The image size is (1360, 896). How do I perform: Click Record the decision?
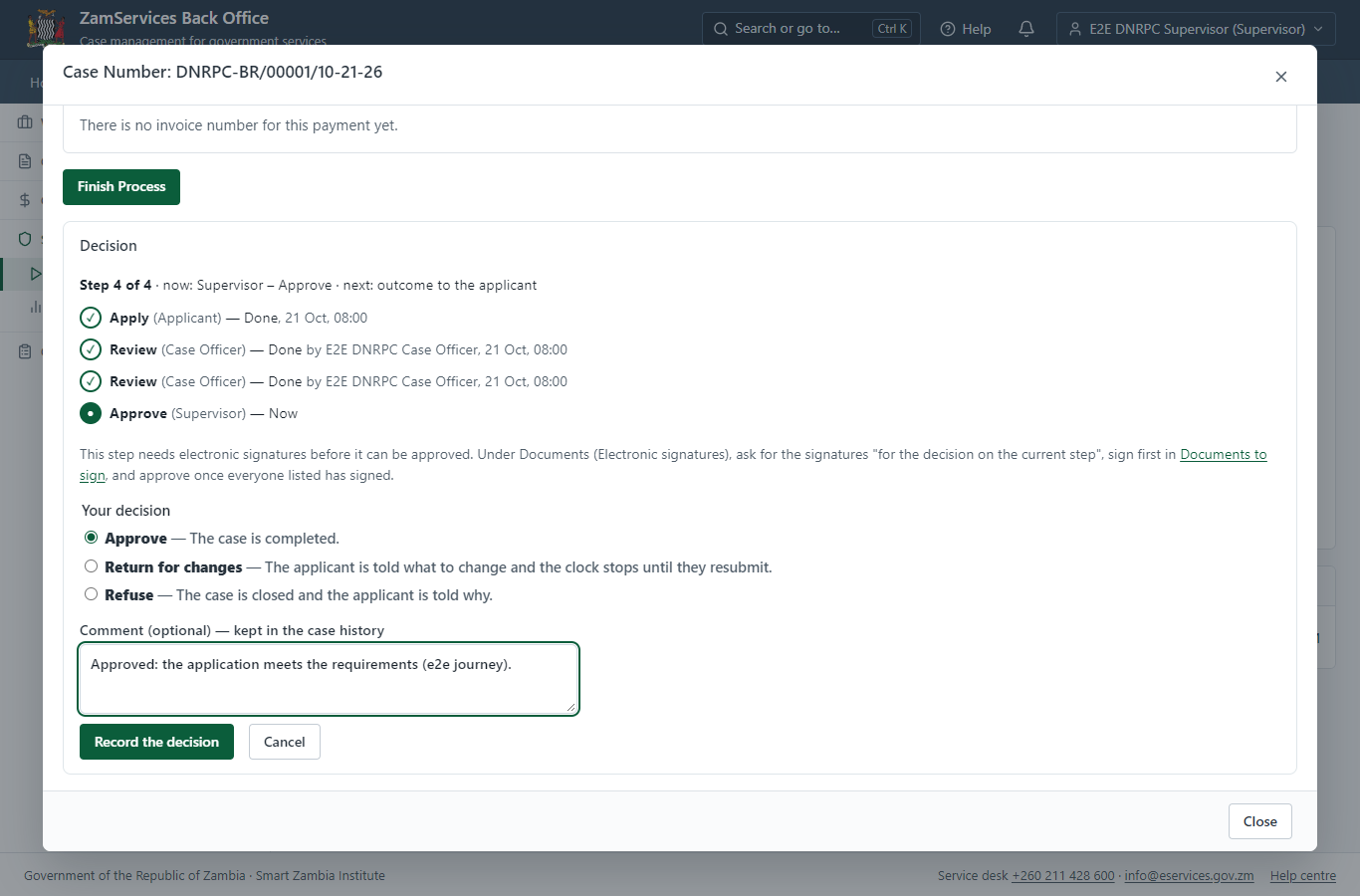(156, 742)
